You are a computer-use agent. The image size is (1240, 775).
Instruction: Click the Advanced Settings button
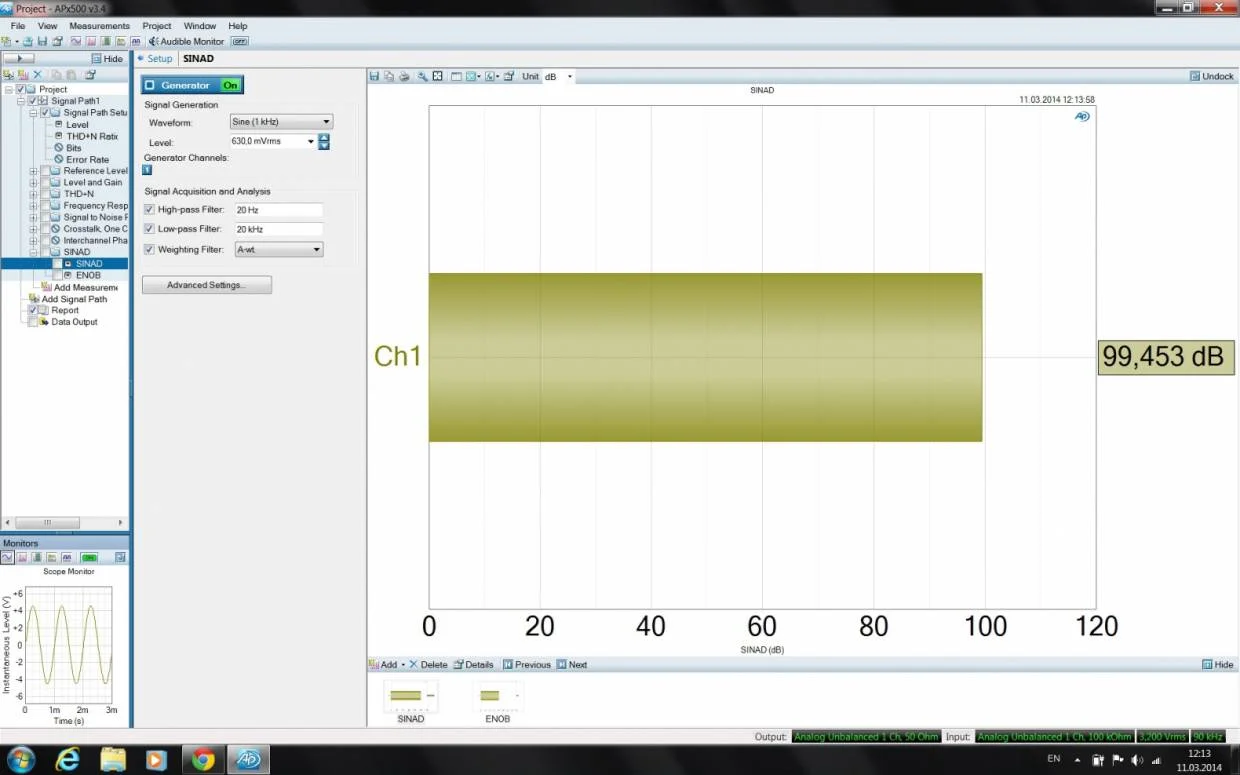[x=206, y=285]
